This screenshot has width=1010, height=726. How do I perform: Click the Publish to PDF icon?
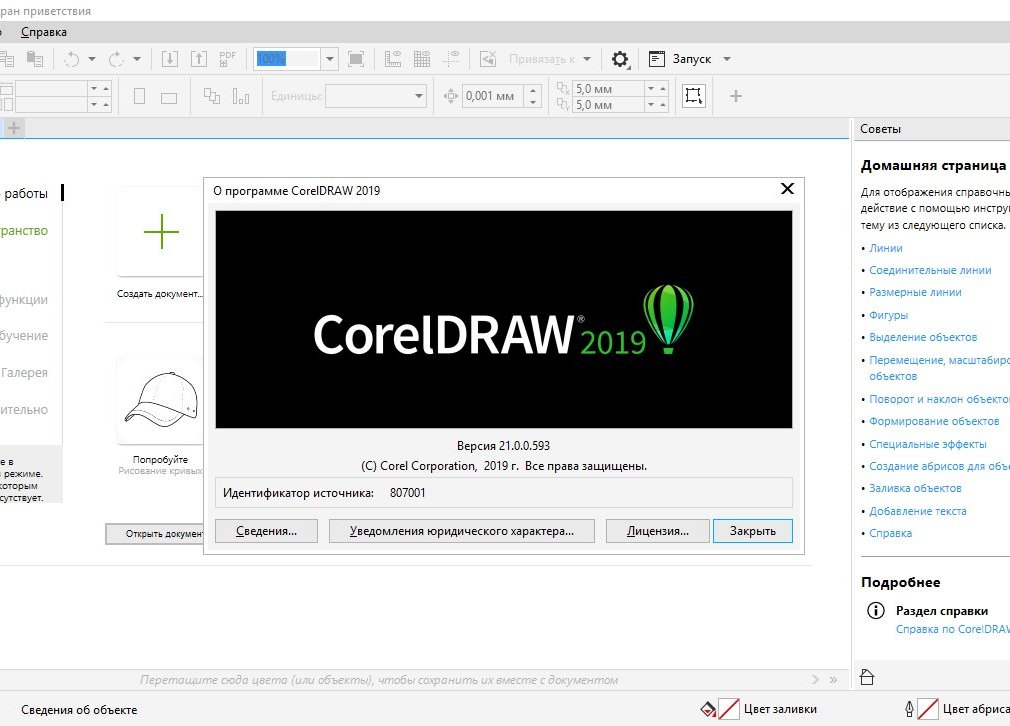(x=228, y=59)
